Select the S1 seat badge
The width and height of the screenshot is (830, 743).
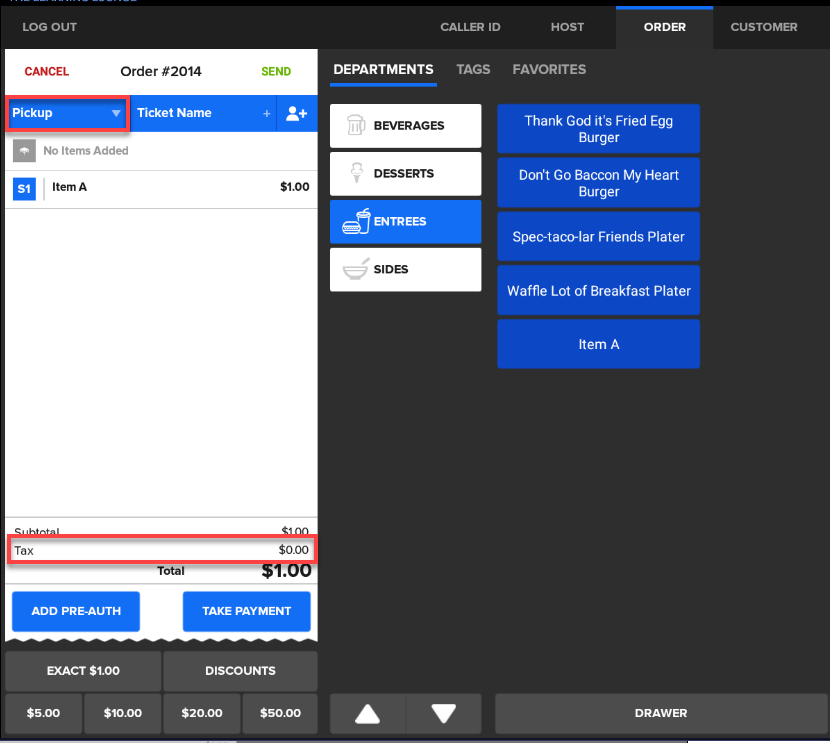pos(24,188)
